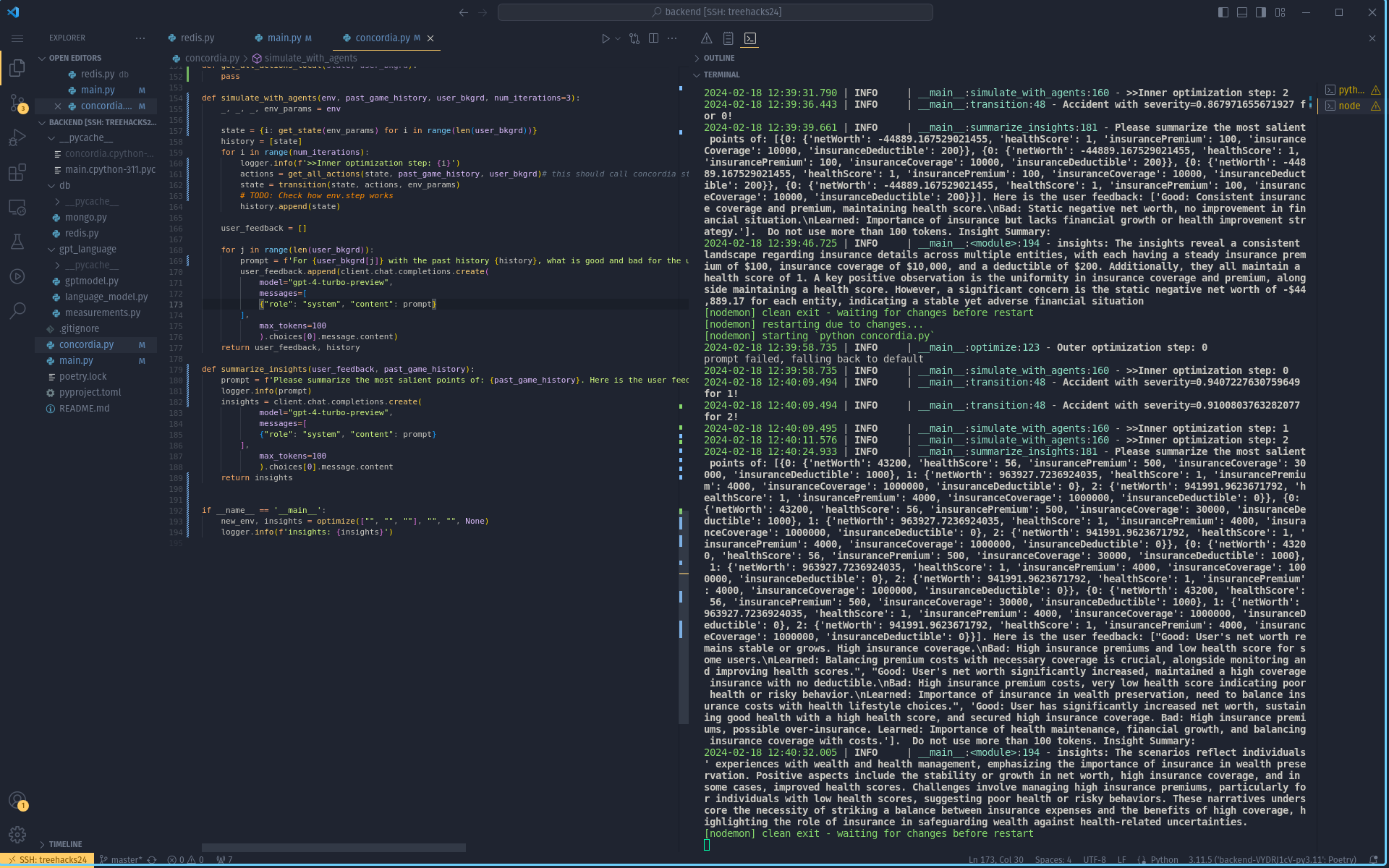Image resolution: width=1389 pixels, height=868 pixels.
Task: Collapse the gpt_language folder
Action: (x=87, y=249)
